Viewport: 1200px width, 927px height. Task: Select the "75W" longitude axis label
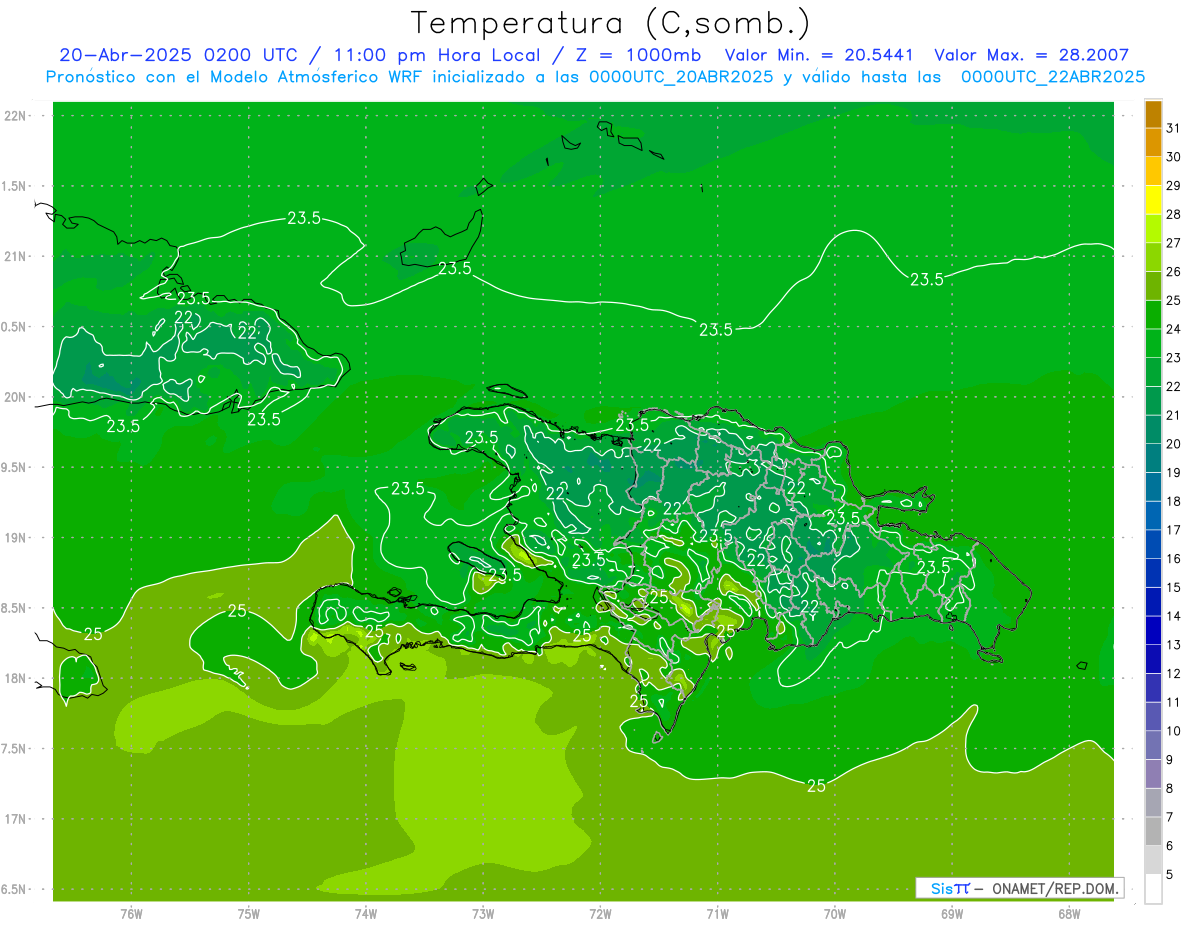pyautogui.click(x=249, y=913)
